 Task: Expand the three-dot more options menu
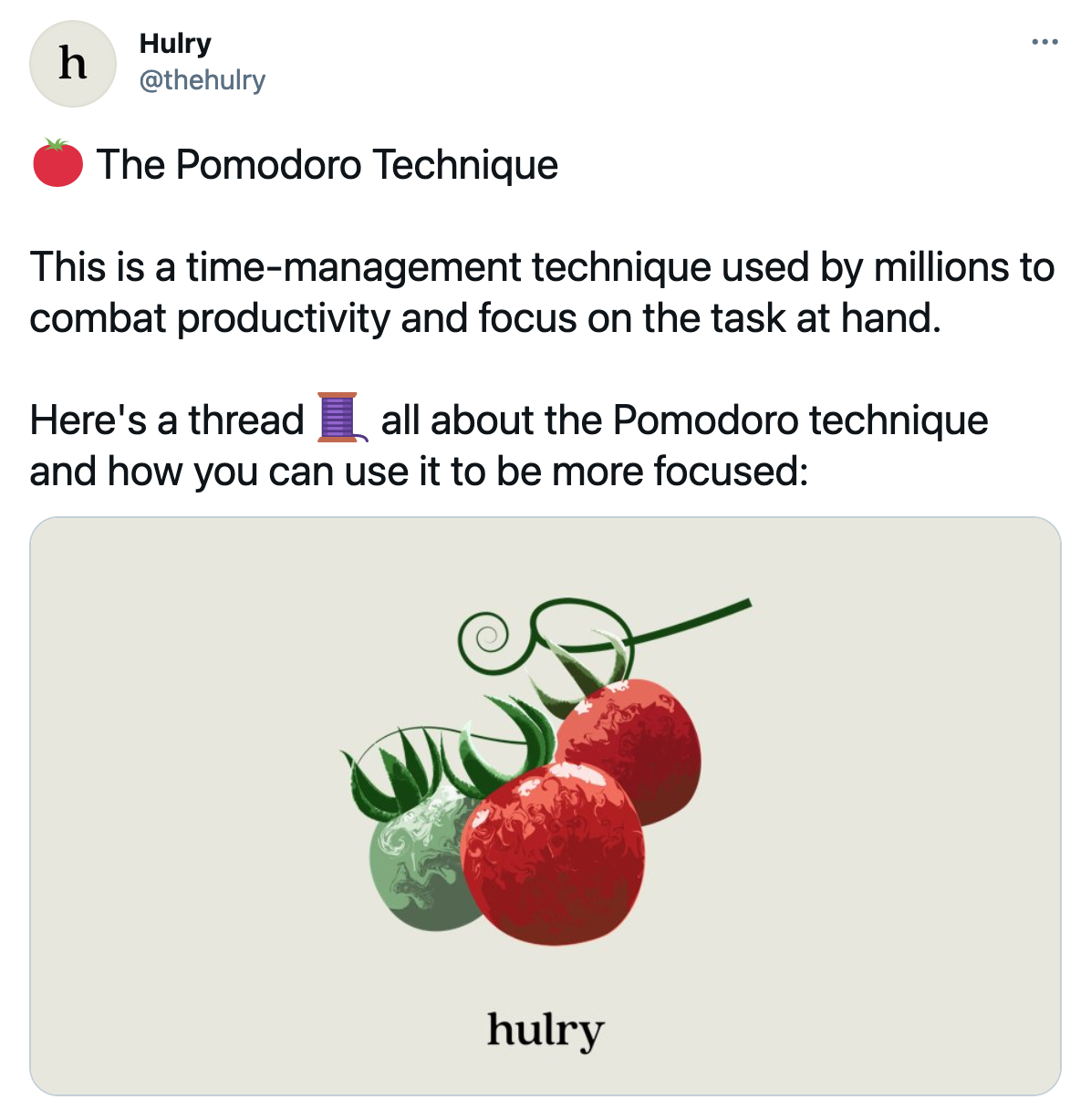[x=1044, y=42]
